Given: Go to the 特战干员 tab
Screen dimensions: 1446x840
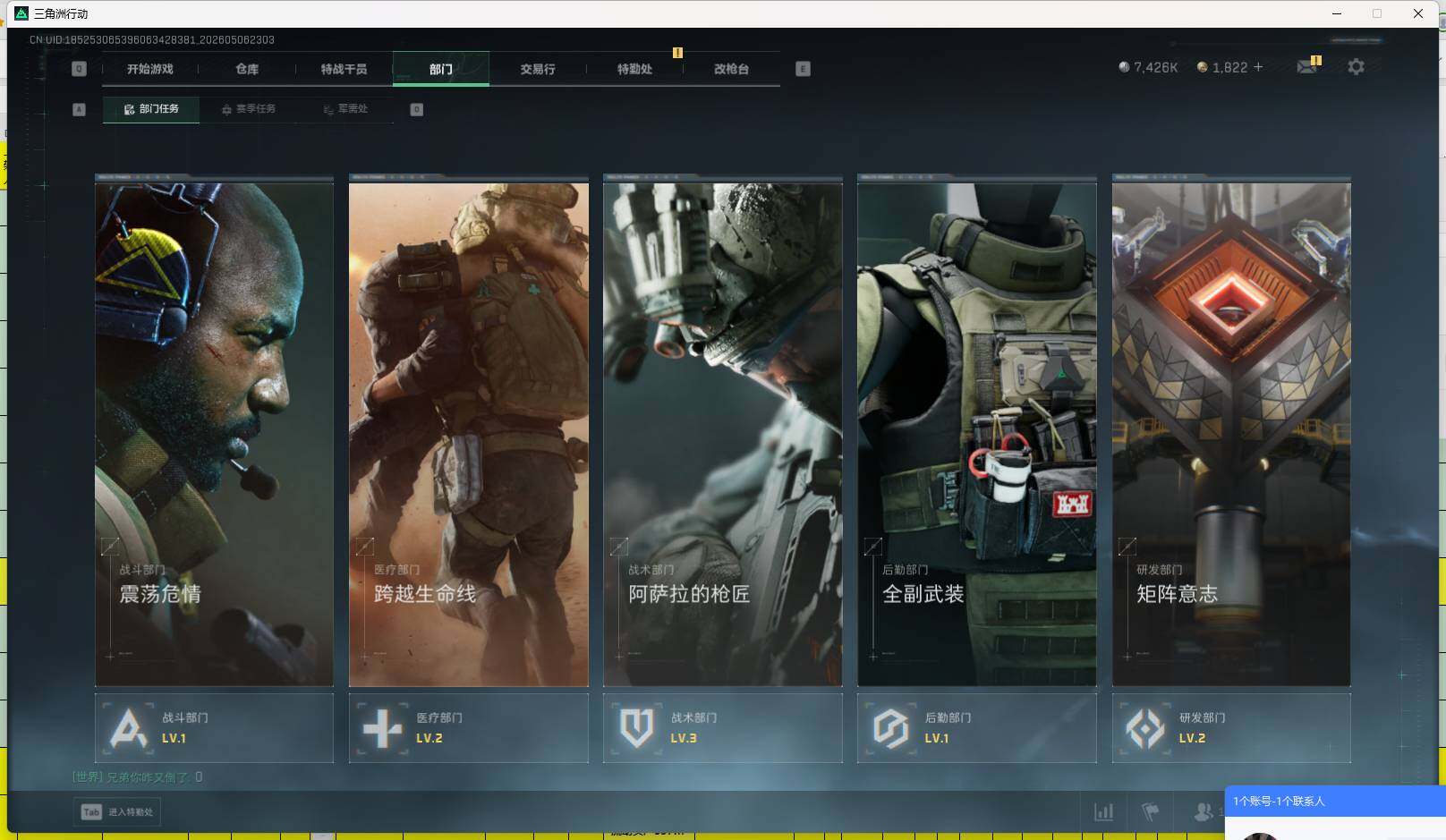Looking at the screenshot, I should point(344,69).
